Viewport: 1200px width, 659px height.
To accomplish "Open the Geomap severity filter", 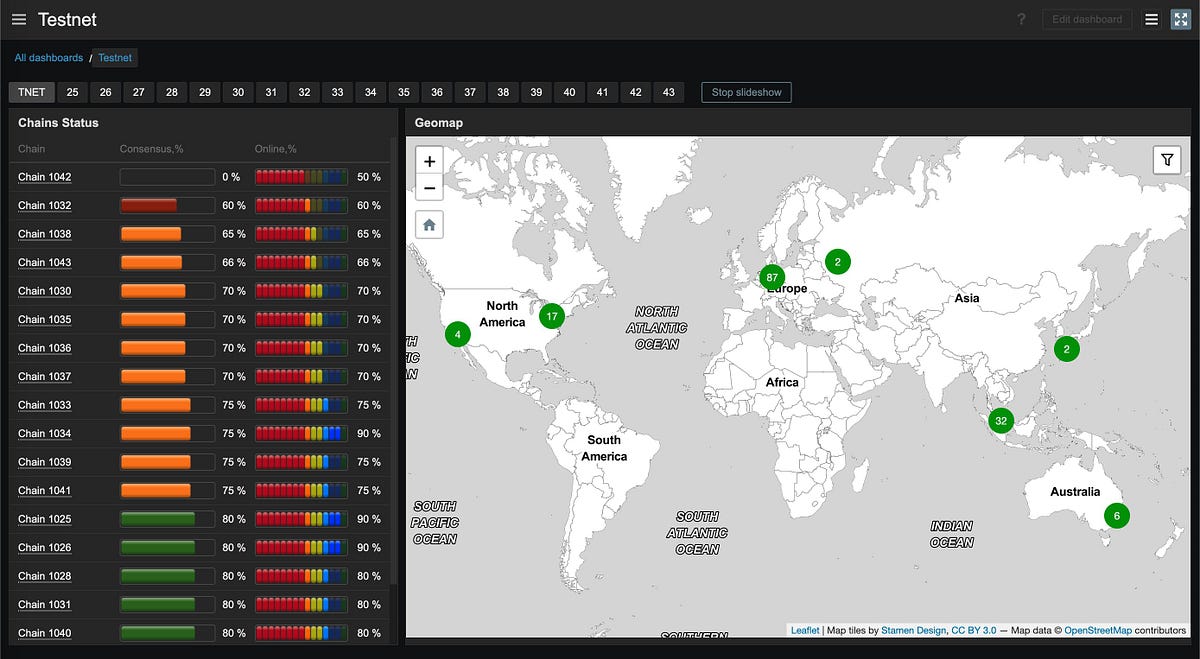I will [x=1167, y=160].
